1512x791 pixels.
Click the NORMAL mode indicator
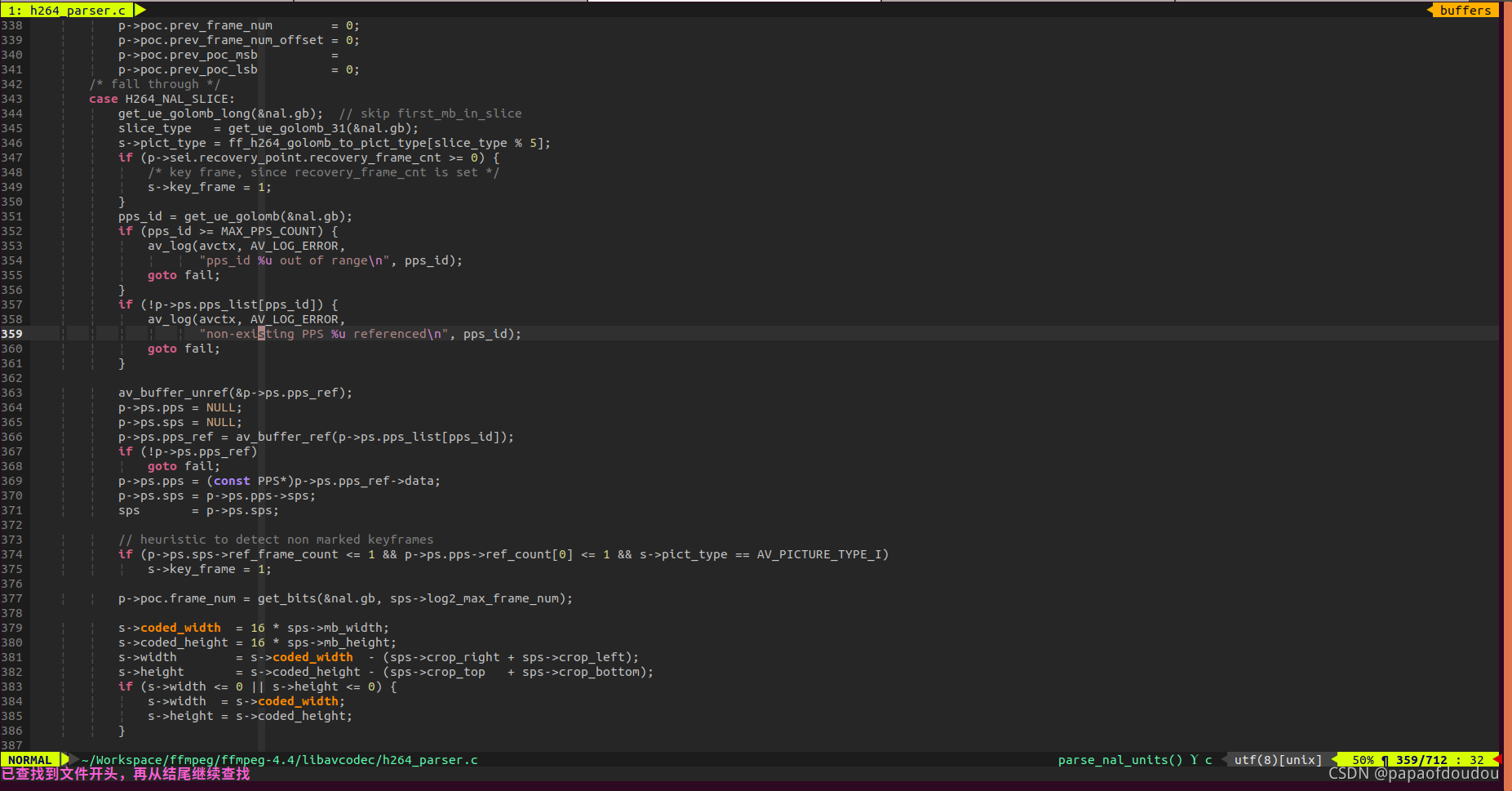pos(30,759)
